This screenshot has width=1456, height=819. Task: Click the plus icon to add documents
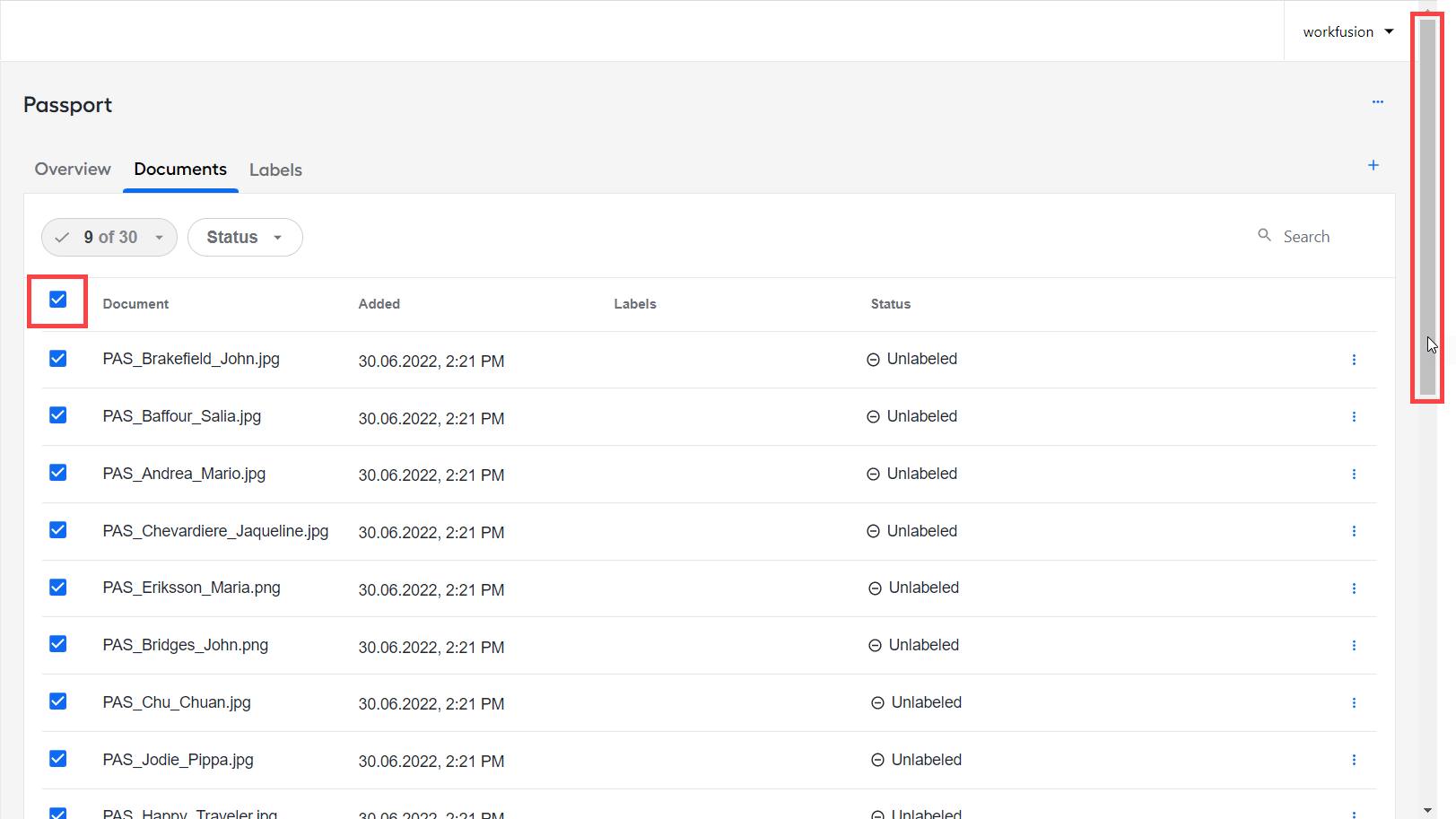point(1373,165)
